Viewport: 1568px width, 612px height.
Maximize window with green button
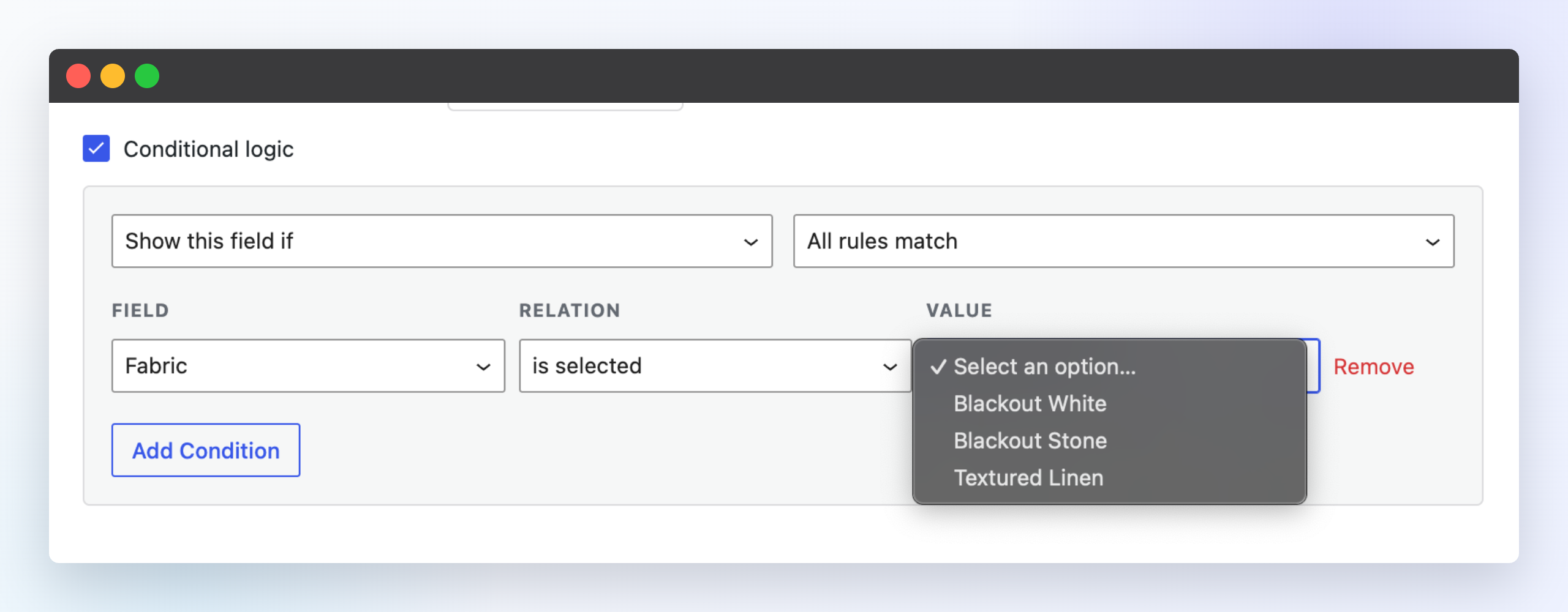147,76
